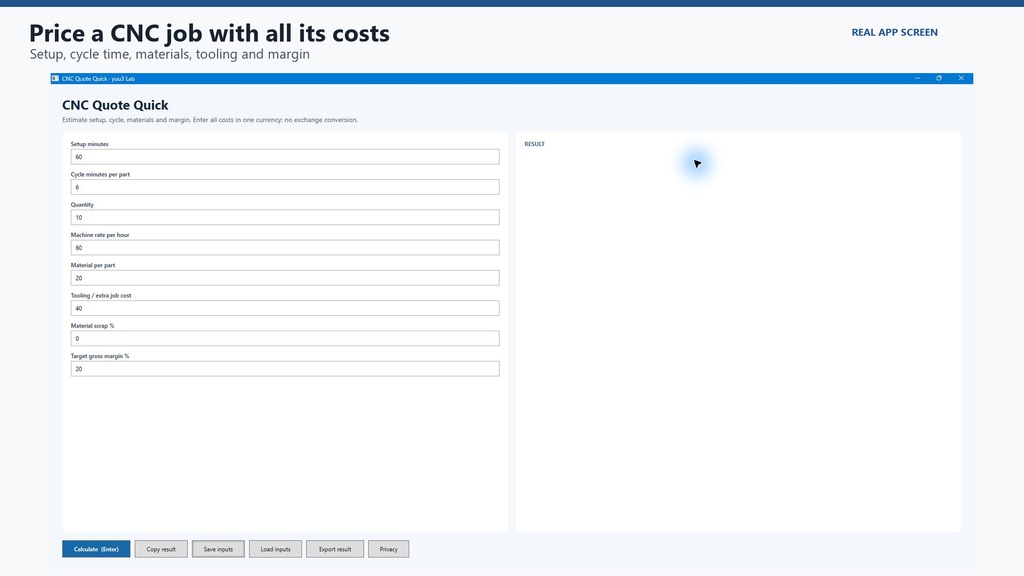Click the 'Target gross margin %' label
The image size is (1024, 576).
(100, 356)
